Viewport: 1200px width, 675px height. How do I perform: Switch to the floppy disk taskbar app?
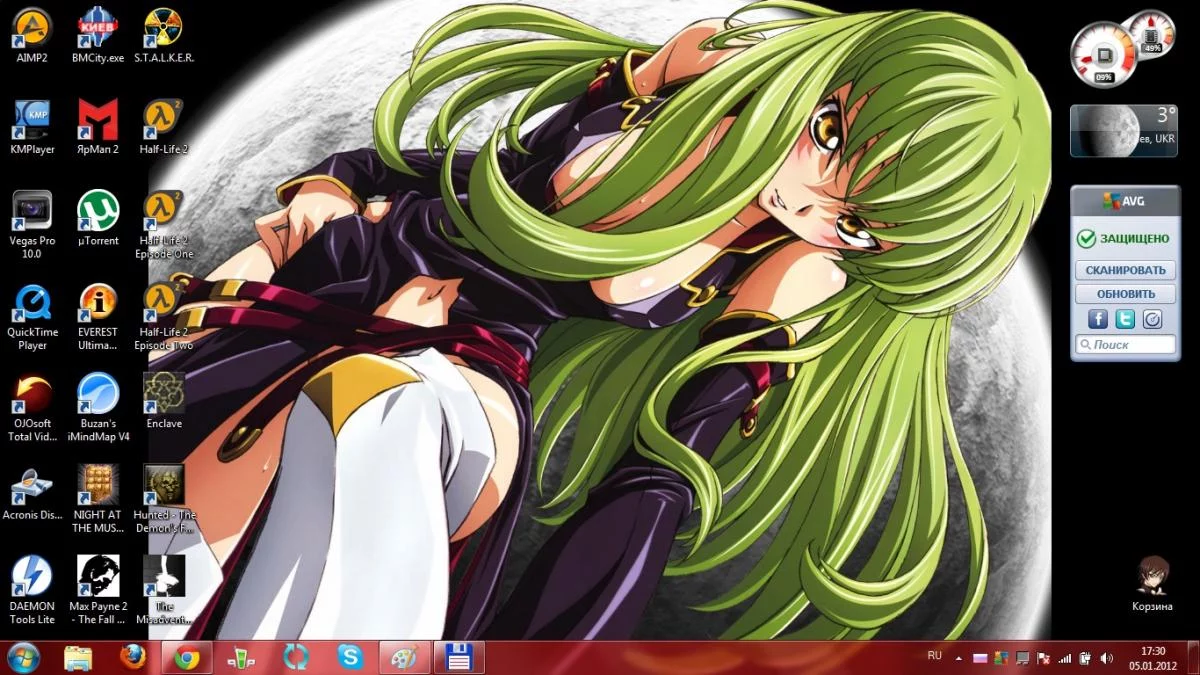459,657
